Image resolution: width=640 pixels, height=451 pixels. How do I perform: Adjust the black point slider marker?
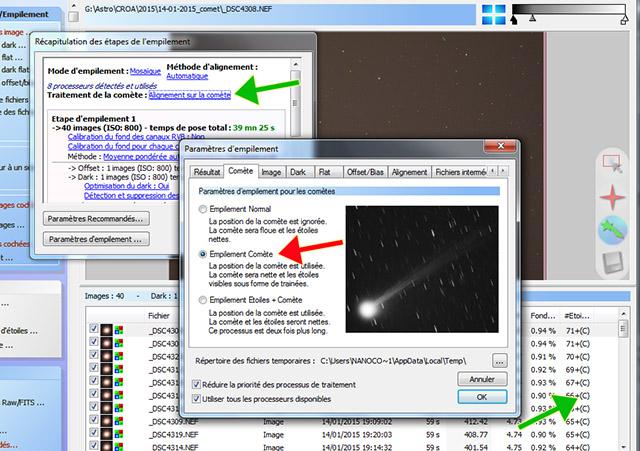pyautogui.click(x=514, y=19)
